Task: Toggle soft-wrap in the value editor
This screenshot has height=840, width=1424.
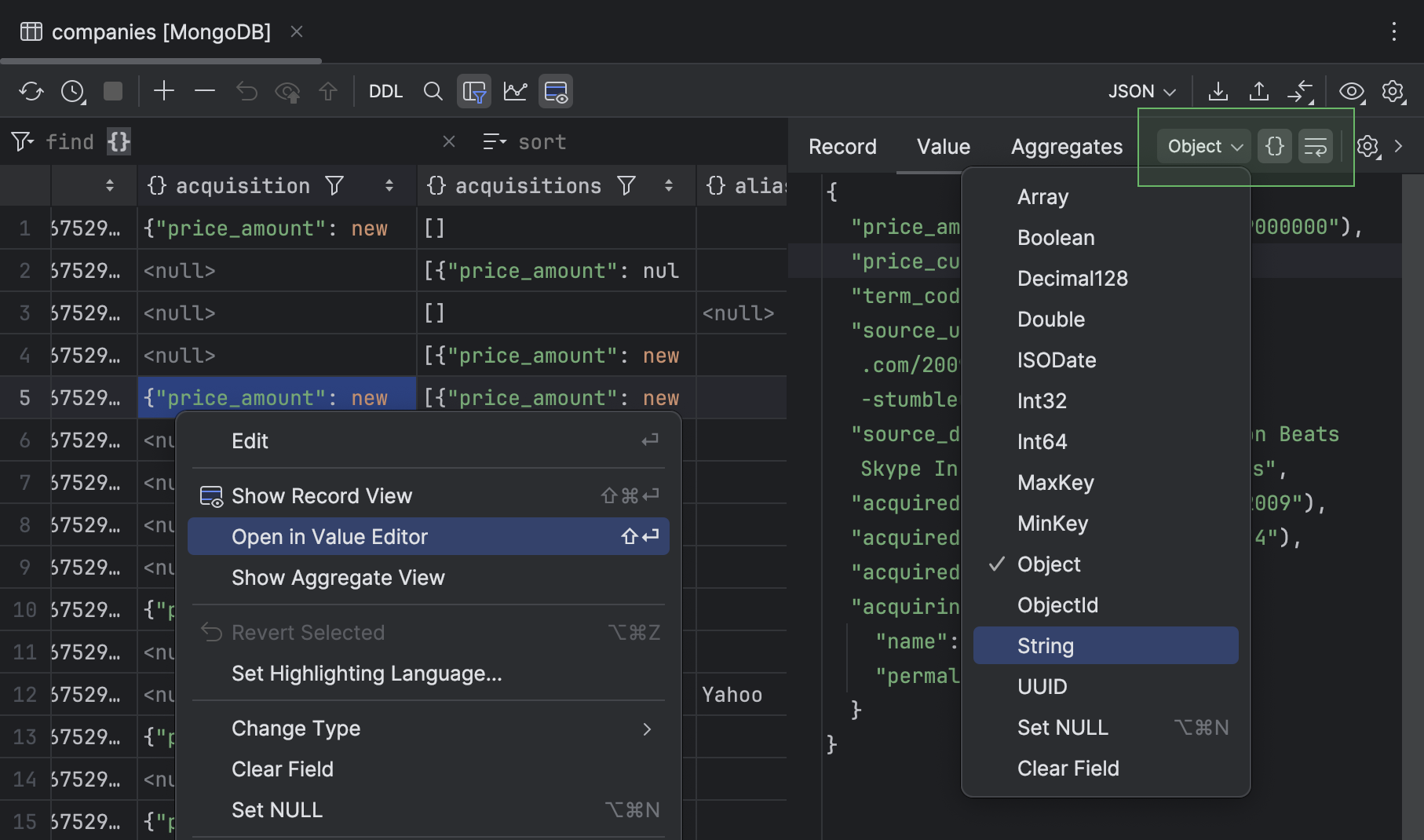Action: pyautogui.click(x=1316, y=146)
